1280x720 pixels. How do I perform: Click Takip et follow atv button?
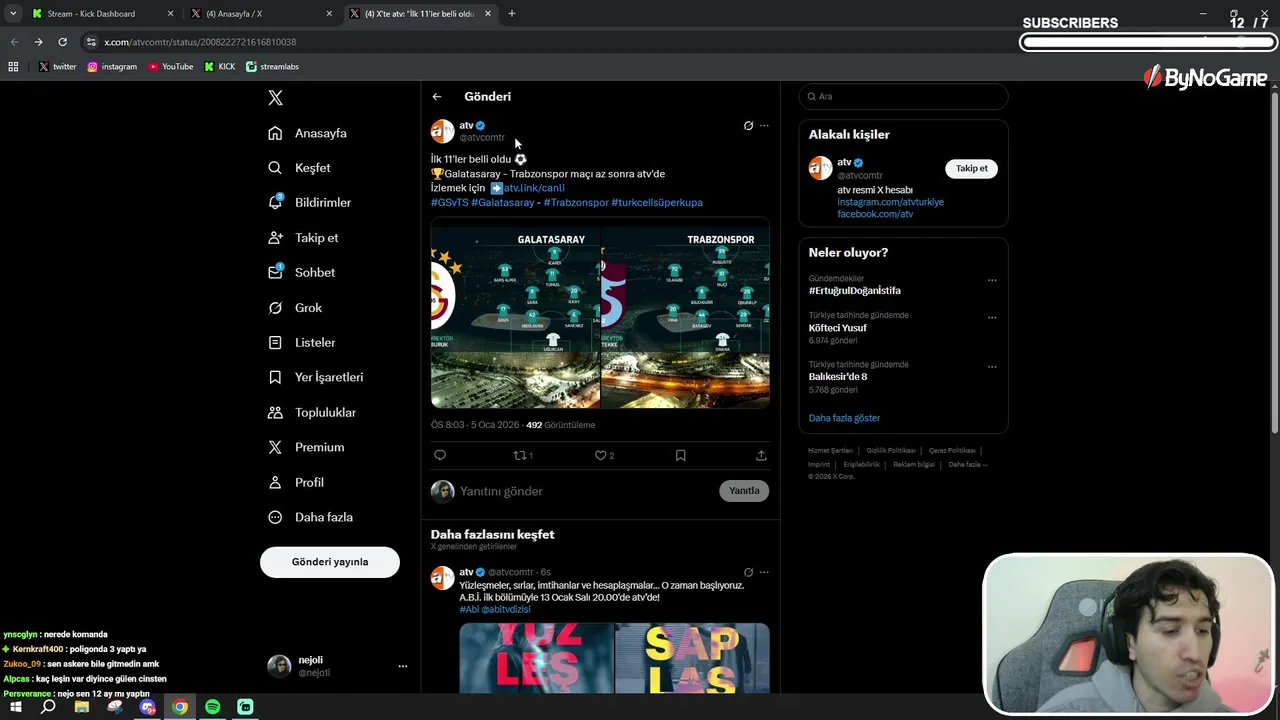(971, 169)
